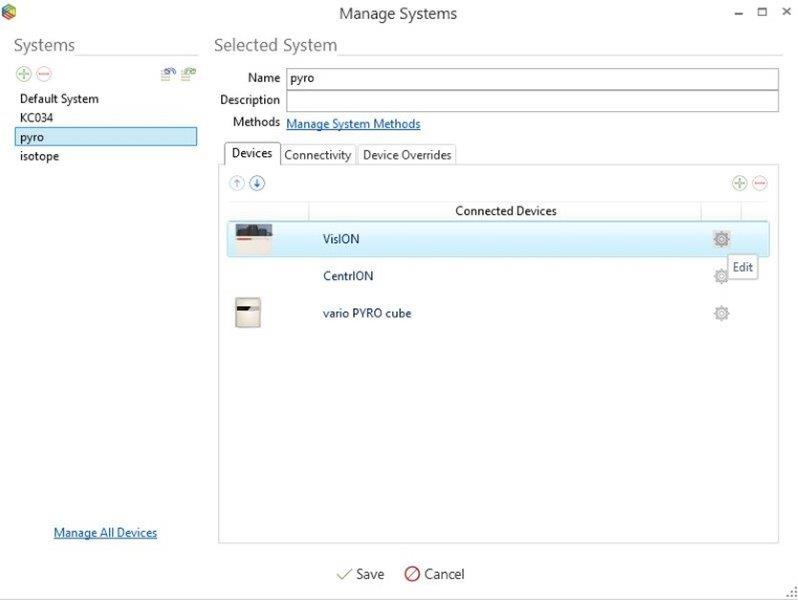
Task: Add a new system with the green plus
Action: pos(24,75)
